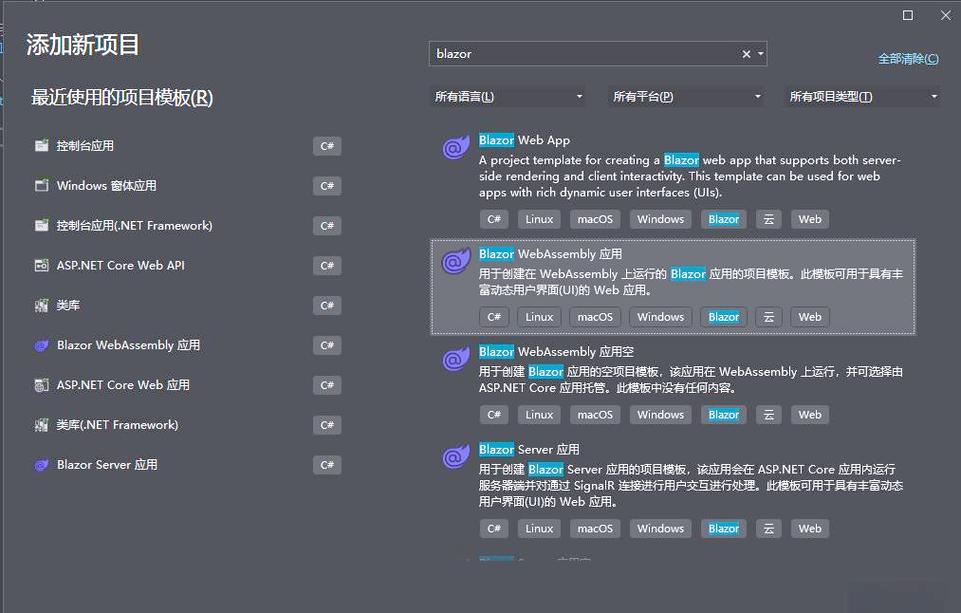Clear the blazor search text with X

pyautogui.click(x=746, y=54)
